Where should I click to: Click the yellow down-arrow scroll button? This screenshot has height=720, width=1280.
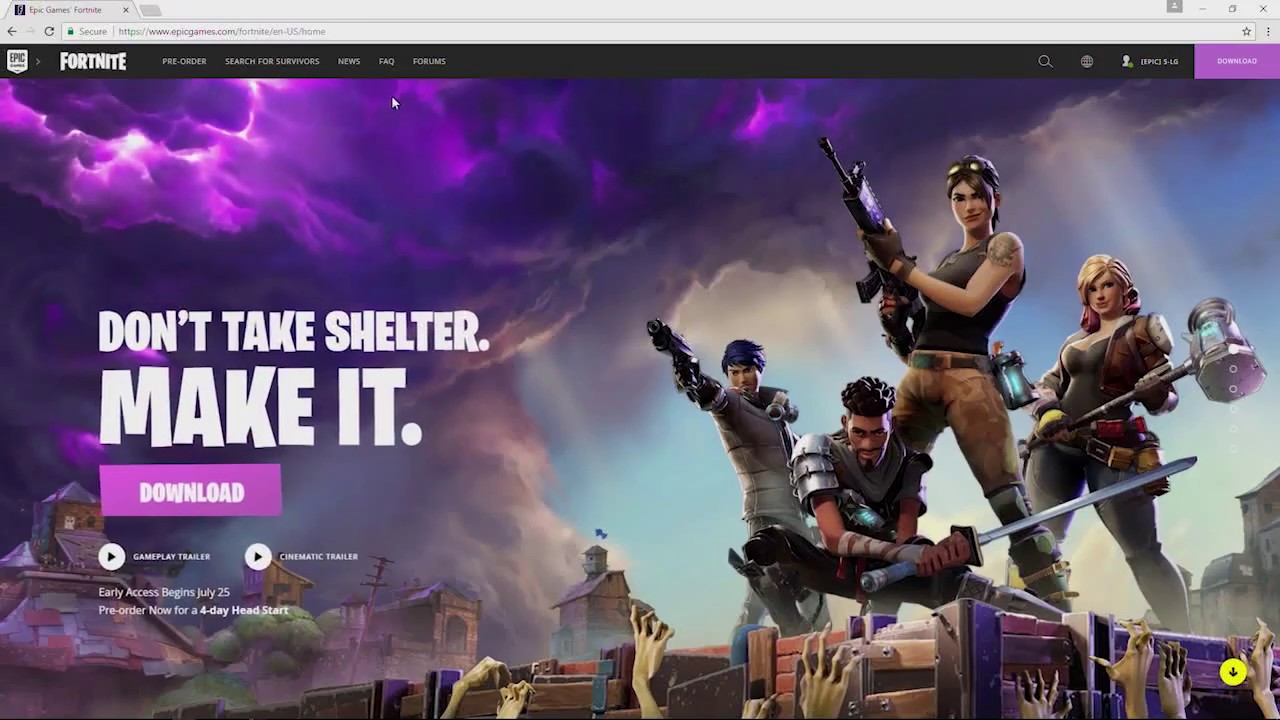(1233, 672)
